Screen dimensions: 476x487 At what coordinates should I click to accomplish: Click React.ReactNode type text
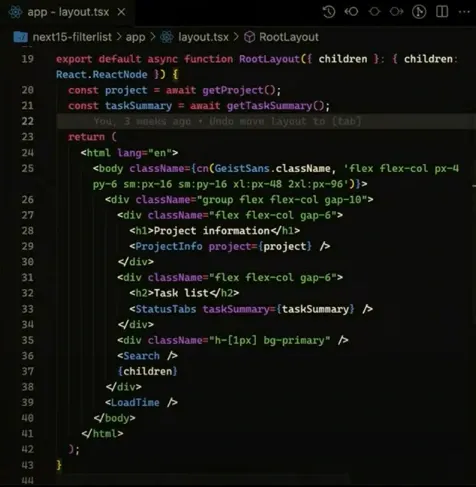click(101, 74)
